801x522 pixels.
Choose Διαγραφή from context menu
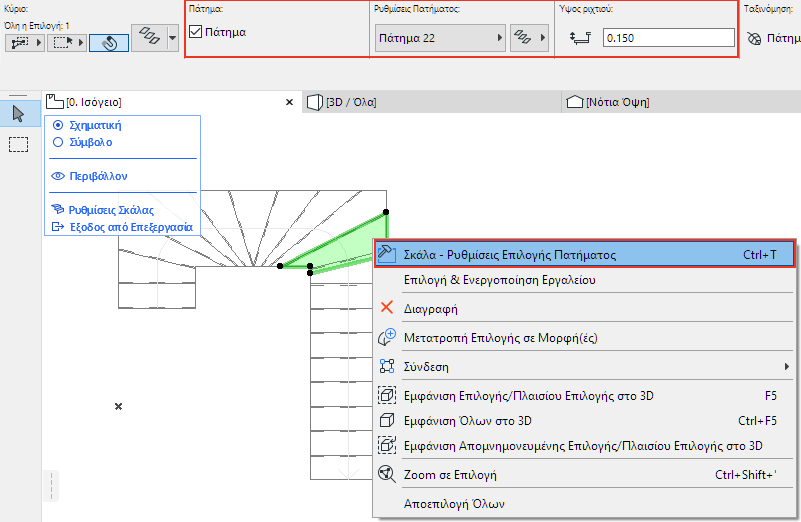coord(584,308)
